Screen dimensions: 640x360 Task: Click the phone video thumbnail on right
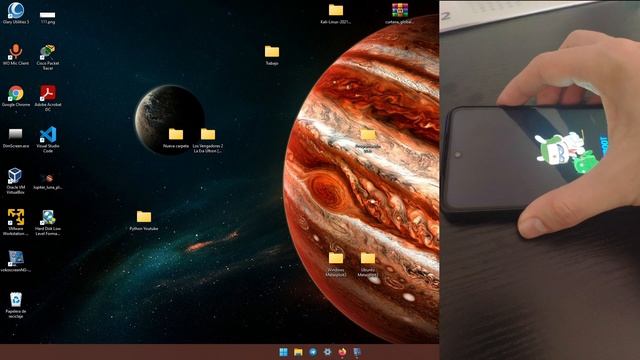click(x=540, y=180)
